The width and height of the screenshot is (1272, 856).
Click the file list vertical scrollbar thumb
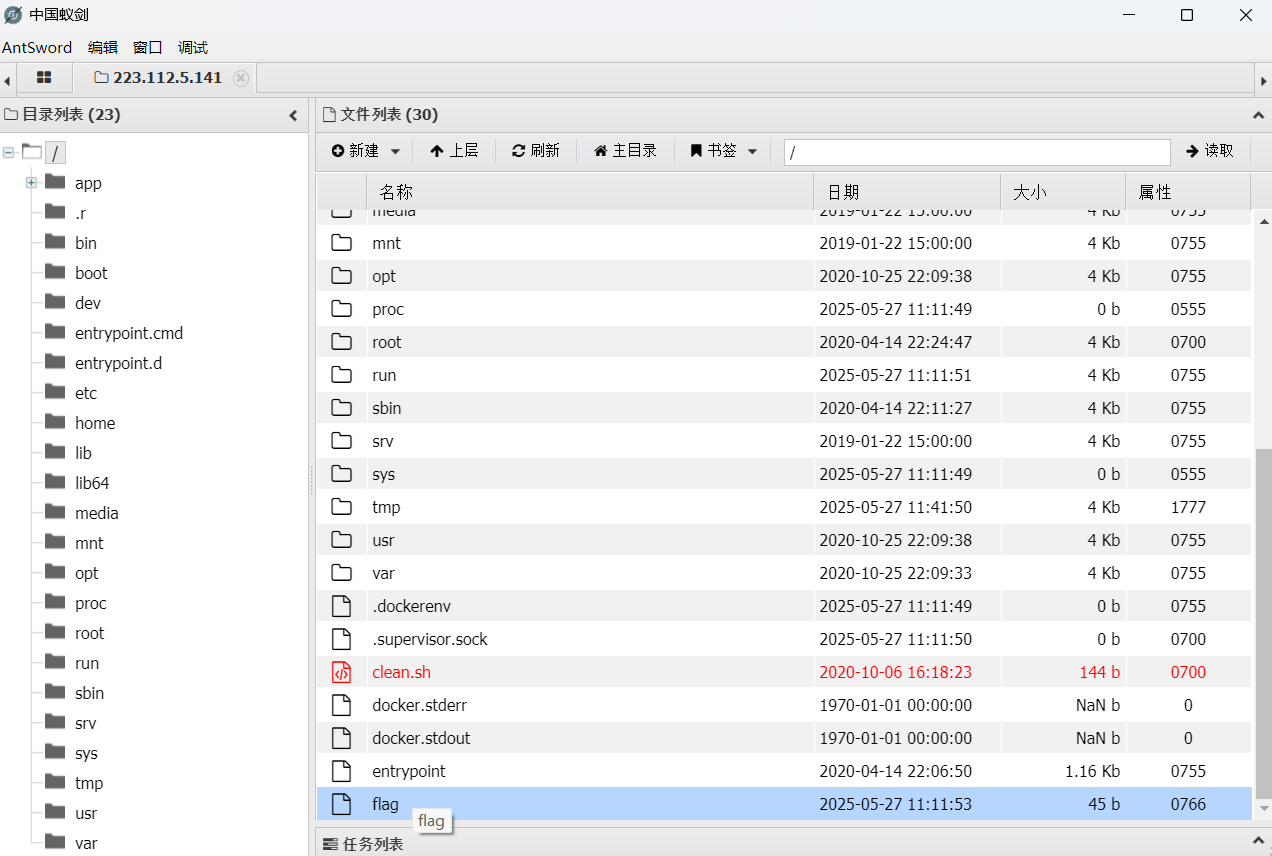(x=1263, y=622)
